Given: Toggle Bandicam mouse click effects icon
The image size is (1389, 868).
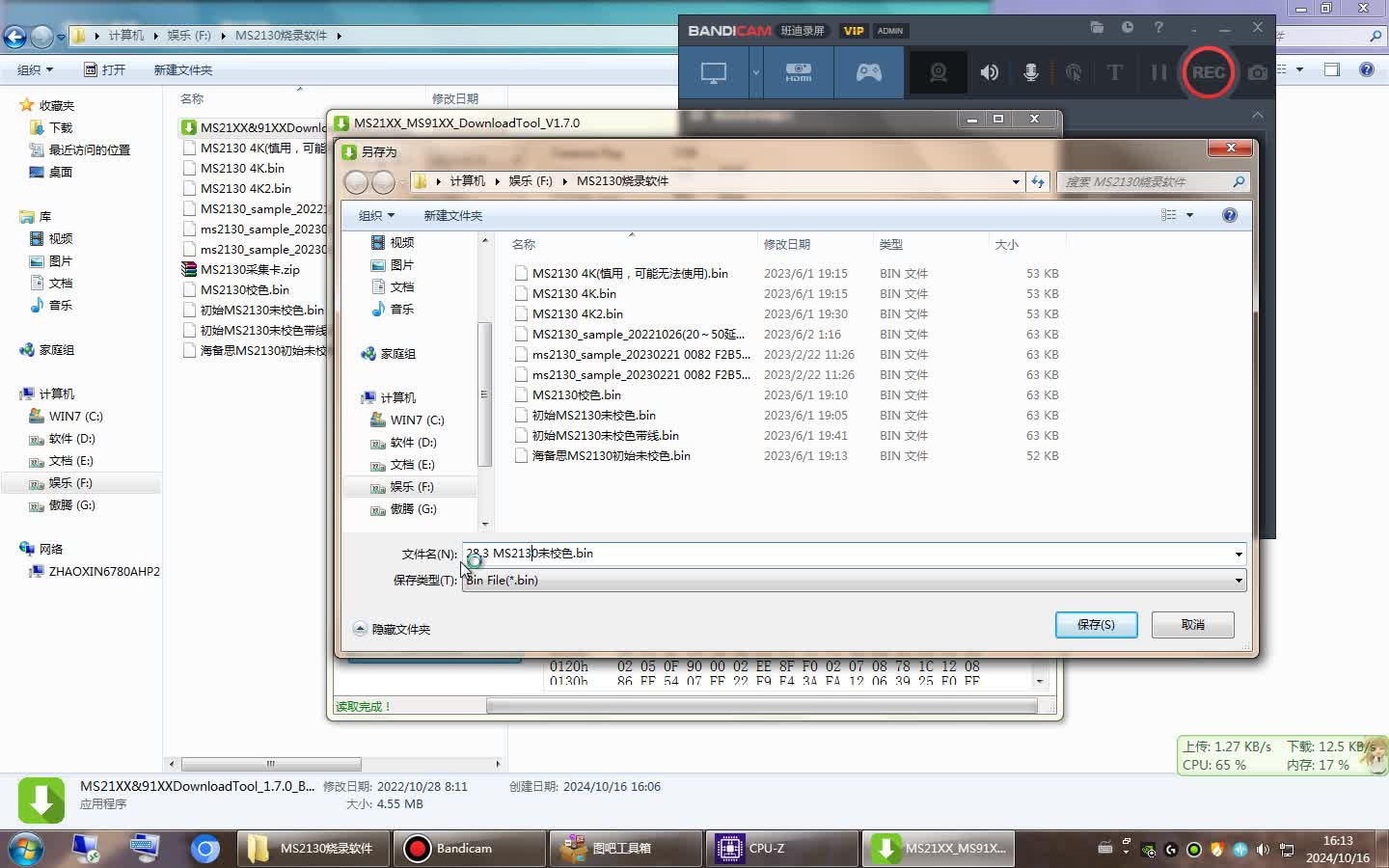Looking at the screenshot, I should coord(1071,72).
